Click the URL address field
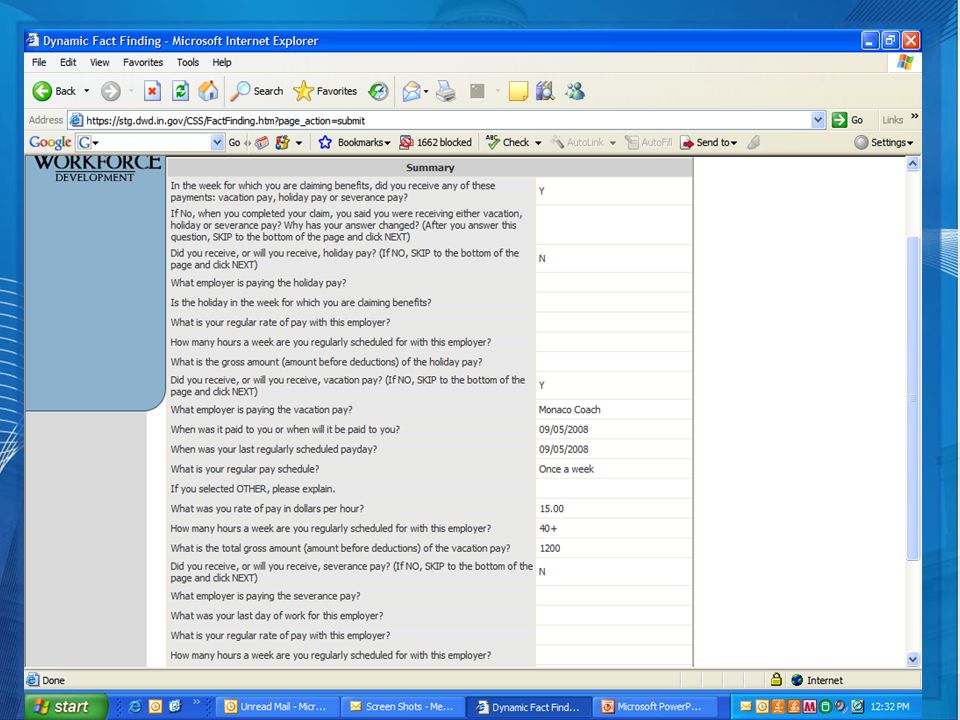 [446, 120]
